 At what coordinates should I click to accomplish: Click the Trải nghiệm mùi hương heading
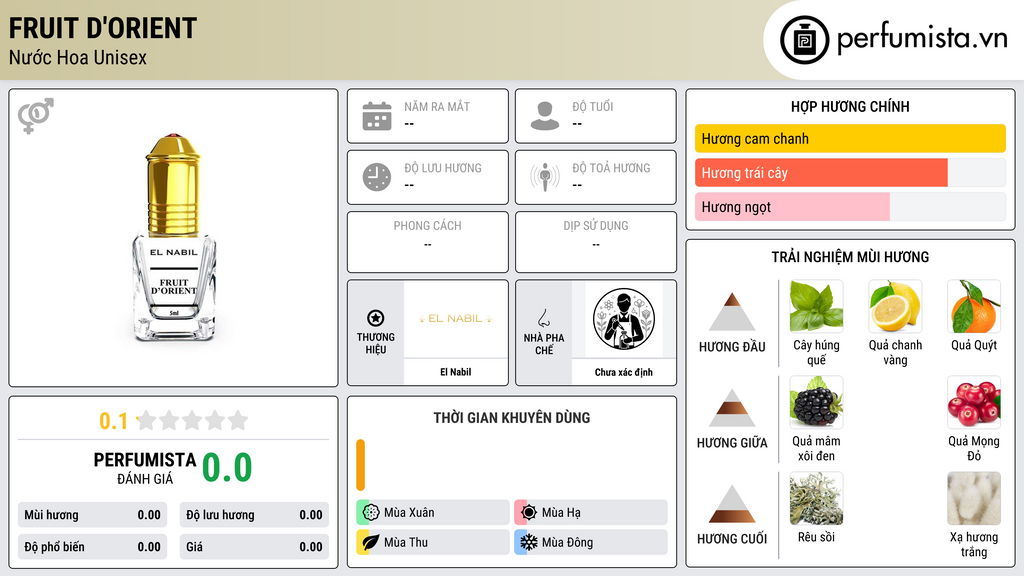coord(850,257)
